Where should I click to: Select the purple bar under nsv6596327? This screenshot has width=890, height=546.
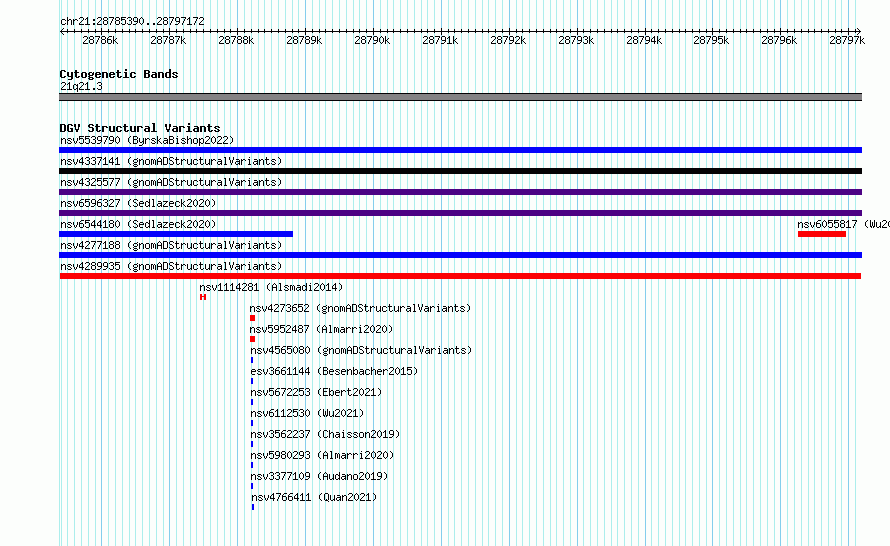[x=460, y=213]
